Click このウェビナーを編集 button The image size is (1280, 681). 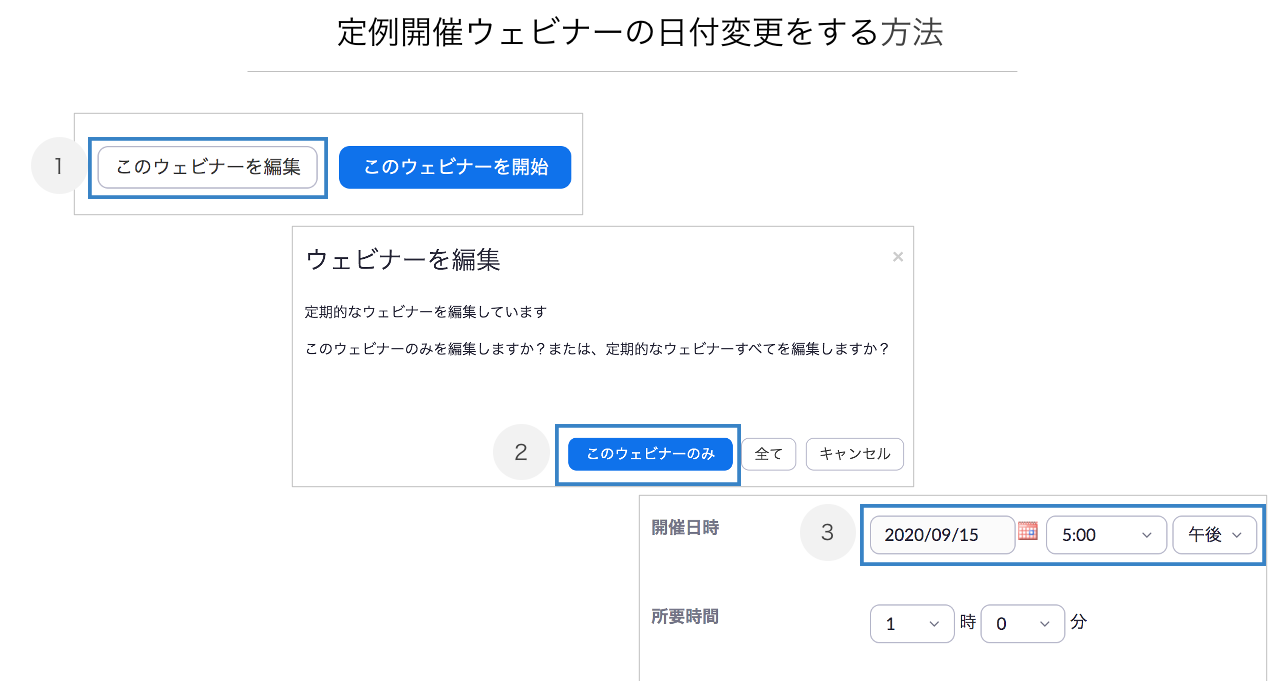pos(208,167)
